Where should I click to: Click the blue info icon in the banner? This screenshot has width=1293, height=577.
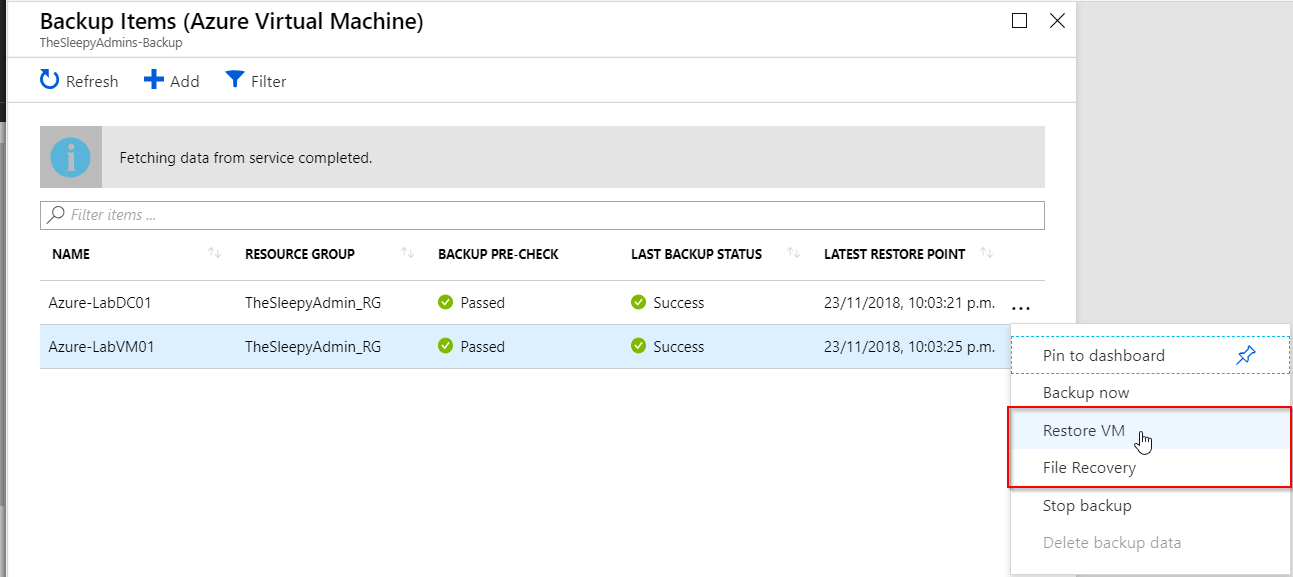71,157
